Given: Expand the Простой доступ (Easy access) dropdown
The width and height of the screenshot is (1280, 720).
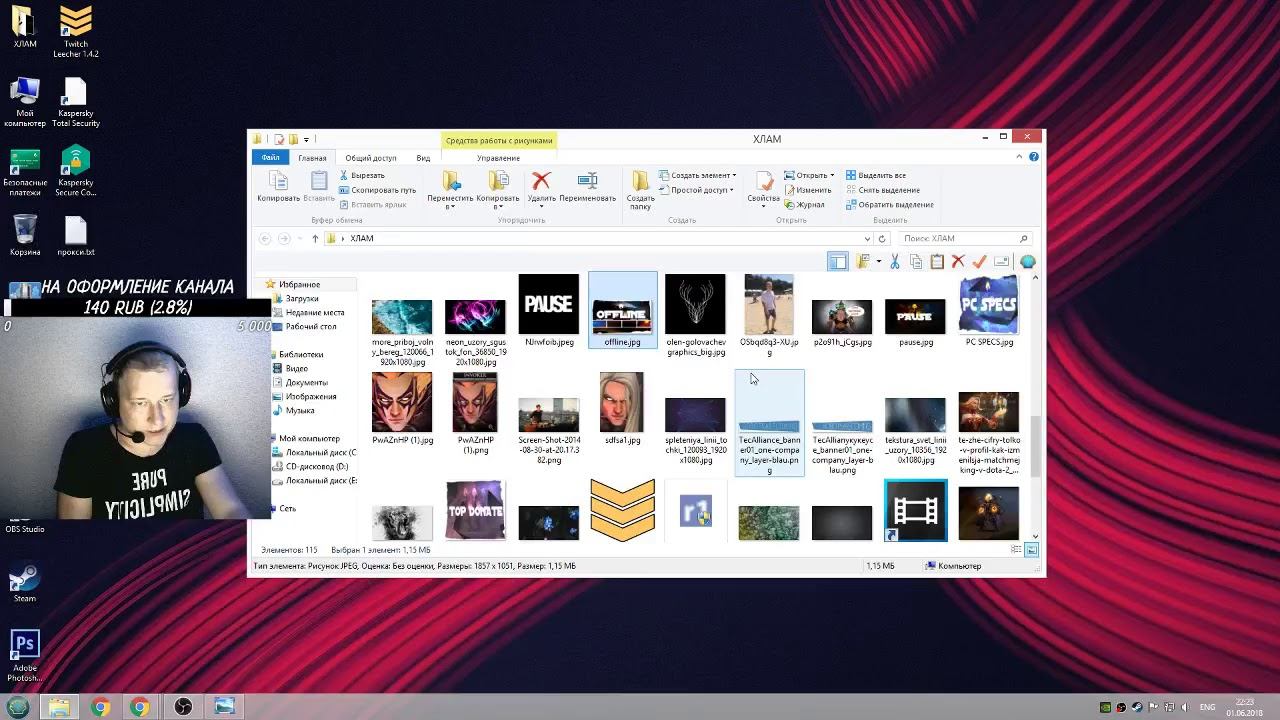Looking at the screenshot, I should 696,190.
